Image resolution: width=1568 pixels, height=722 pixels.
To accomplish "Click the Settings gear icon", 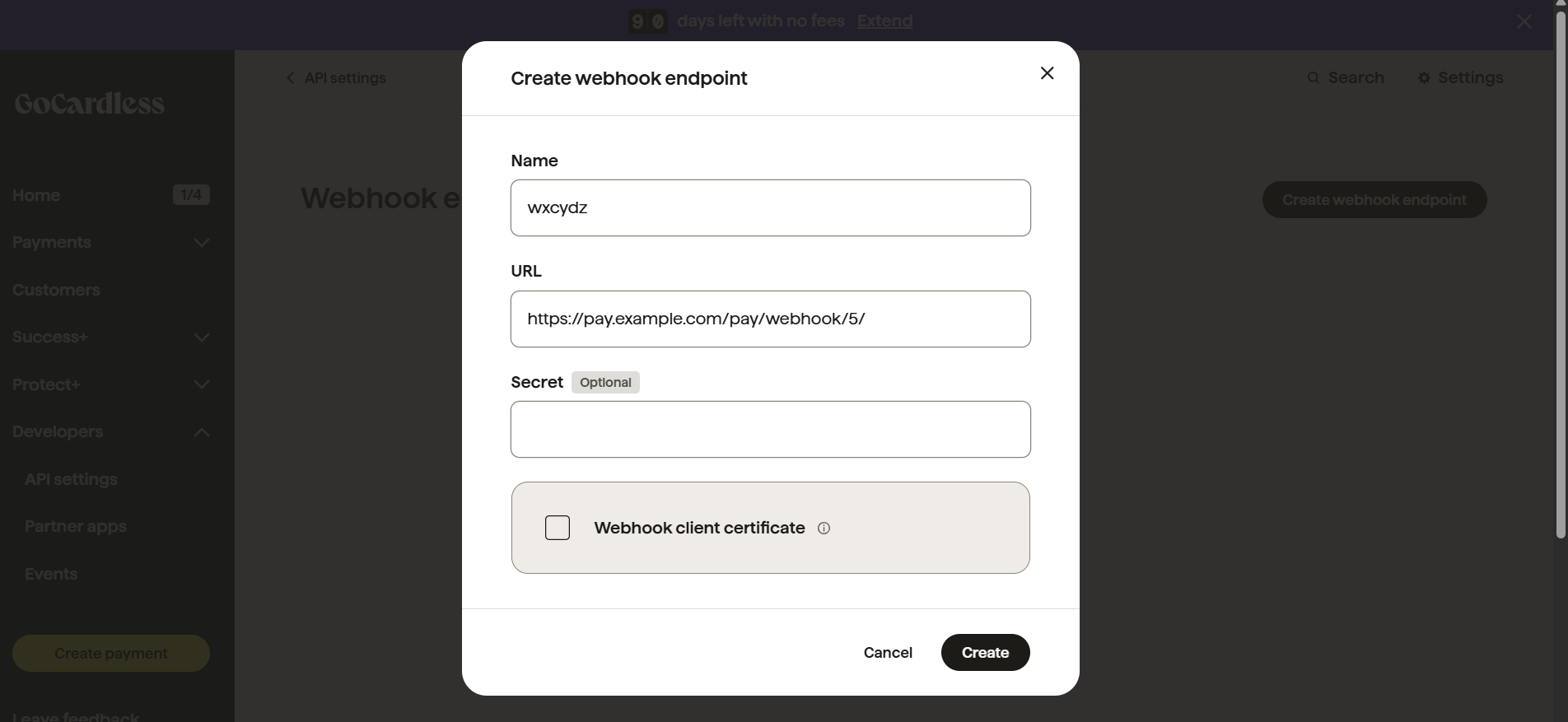I will click(x=1424, y=78).
